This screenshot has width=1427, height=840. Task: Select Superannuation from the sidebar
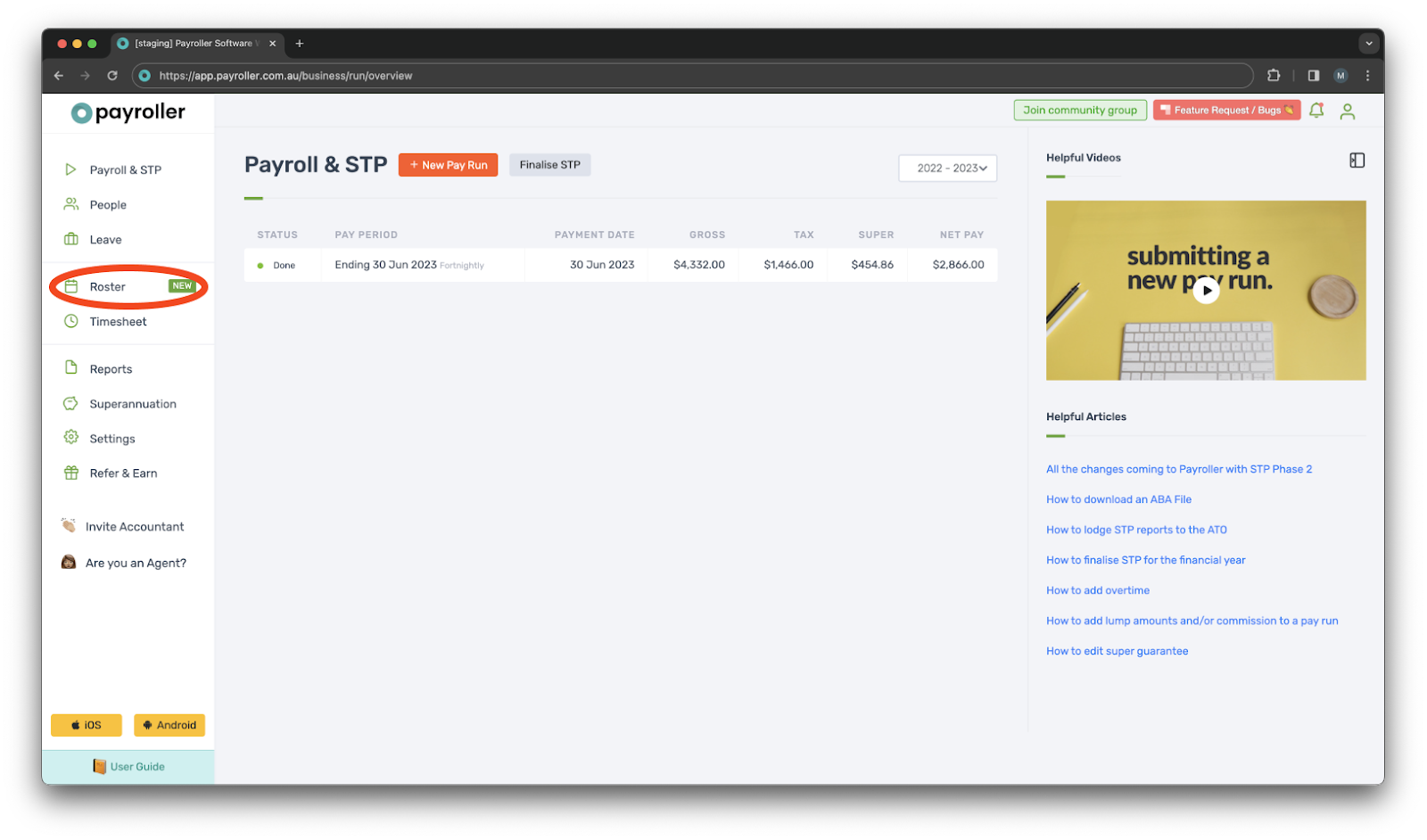click(133, 404)
